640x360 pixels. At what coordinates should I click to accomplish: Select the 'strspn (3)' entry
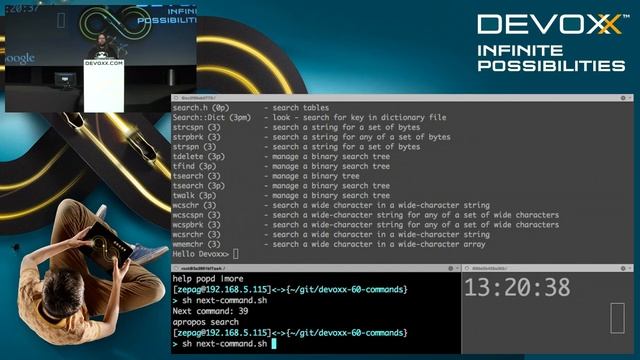pyautogui.click(x=194, y=147)
